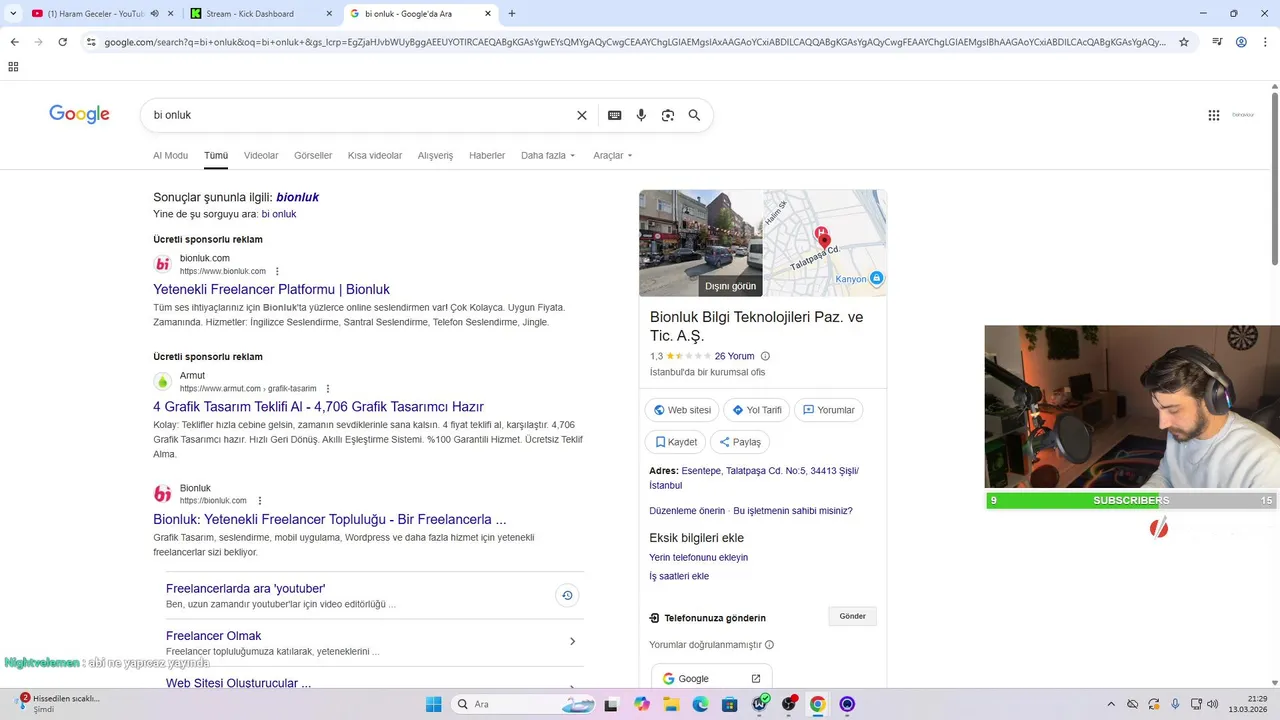Image resolution: width=1280 pixels, height=720 pixels.
Task: Open the tab search dropdown
Action: pyautogui.click(x=13, y=13)
